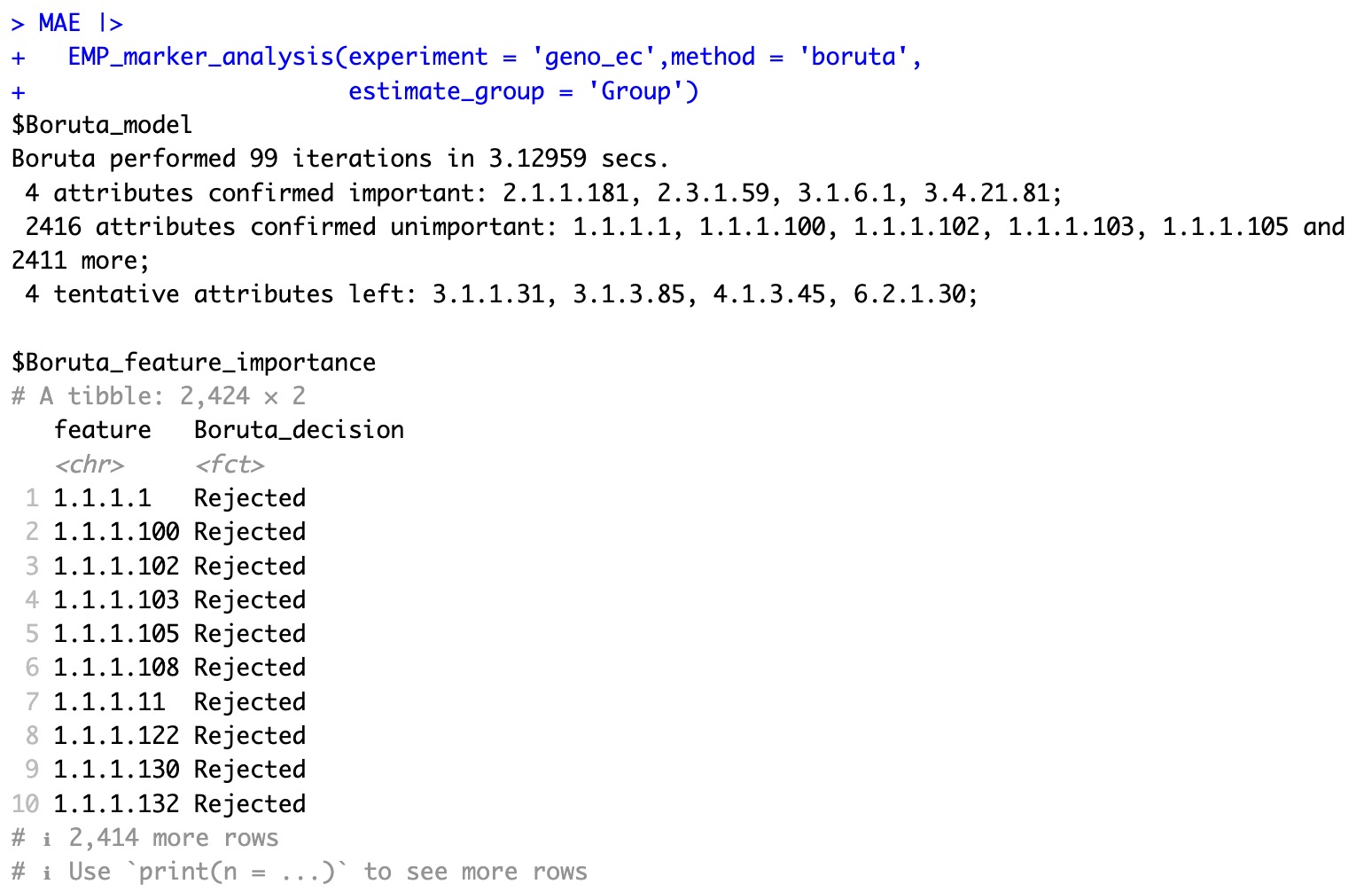1372x892 pixels.
Task: Click the $Boruta_model heading
Action: [x=102, y=125]
